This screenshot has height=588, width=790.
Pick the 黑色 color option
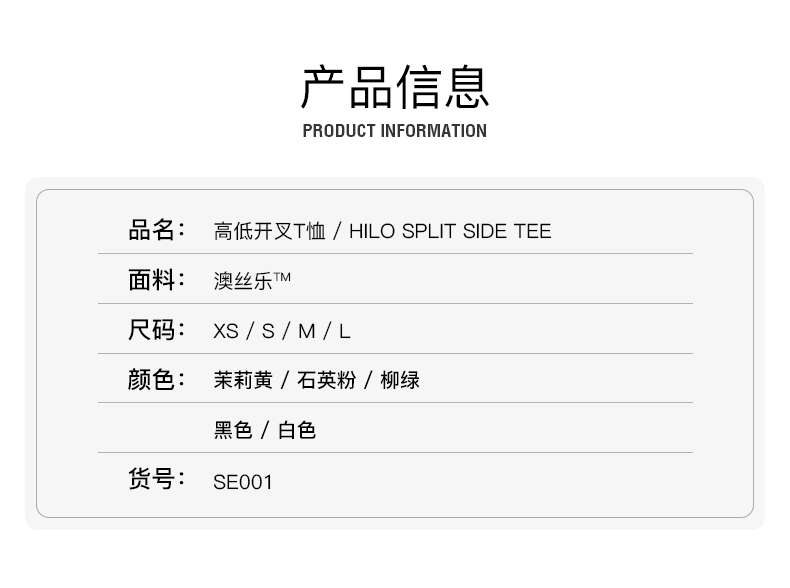point(233,431)
